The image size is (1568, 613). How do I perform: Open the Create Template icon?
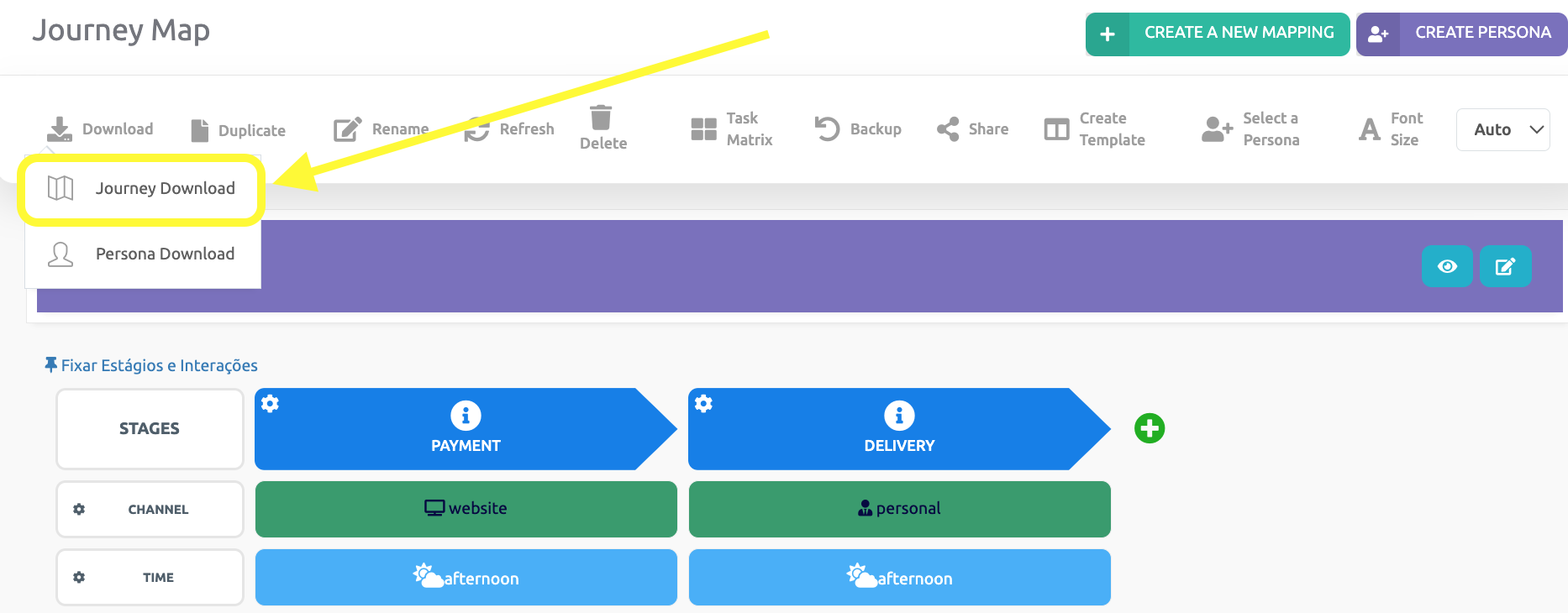click(x=1056, y=129)
